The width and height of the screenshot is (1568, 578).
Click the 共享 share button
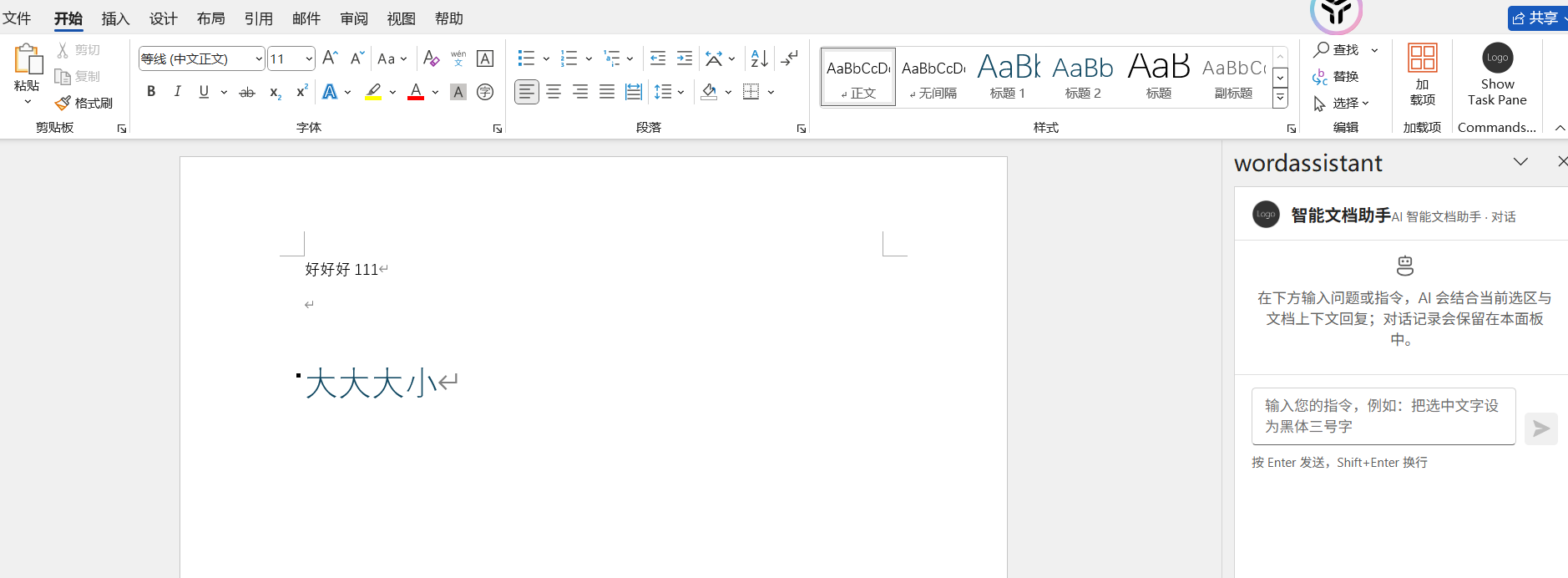click(1537, 18)
